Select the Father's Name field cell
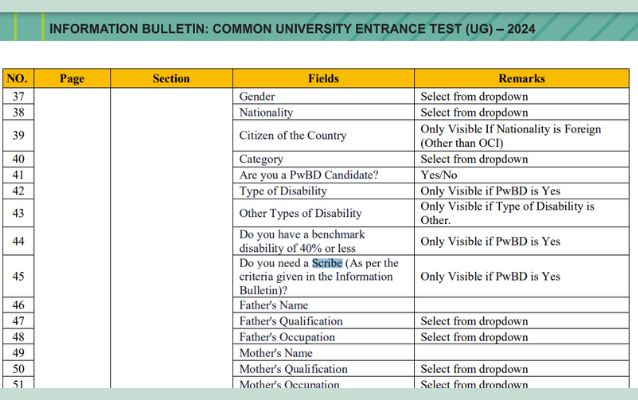Image resolution: width=638 pixels, height=400 pixels. [273, 305]
